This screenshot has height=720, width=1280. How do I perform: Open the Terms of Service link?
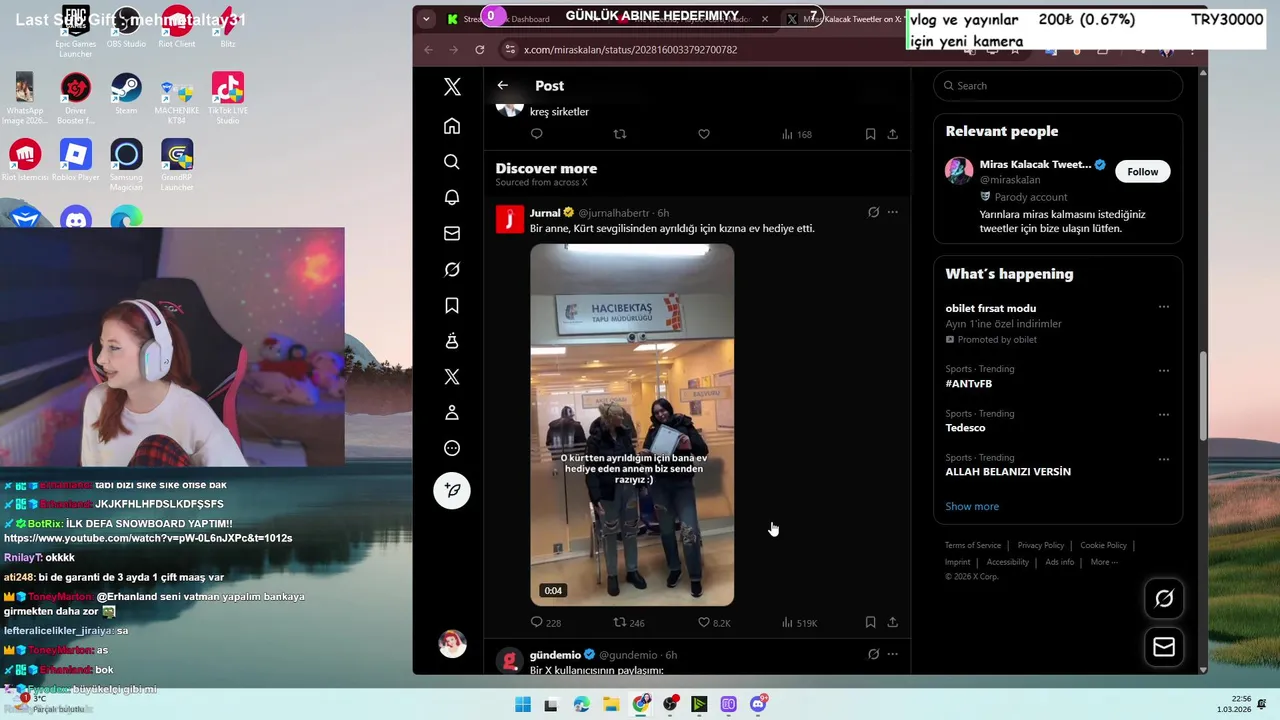973,545
